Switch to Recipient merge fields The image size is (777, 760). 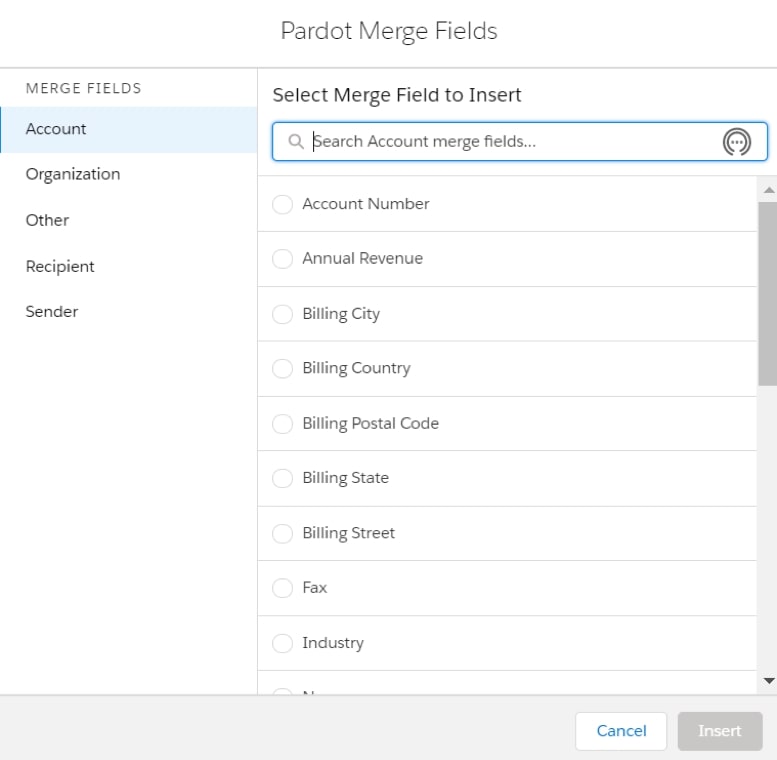pos(129,267)
